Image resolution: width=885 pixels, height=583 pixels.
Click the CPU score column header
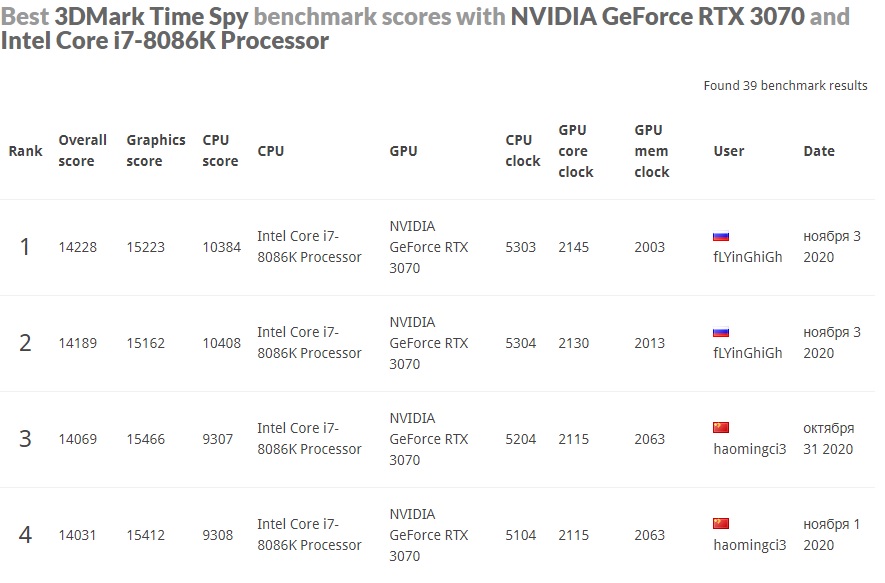point(220,151)
